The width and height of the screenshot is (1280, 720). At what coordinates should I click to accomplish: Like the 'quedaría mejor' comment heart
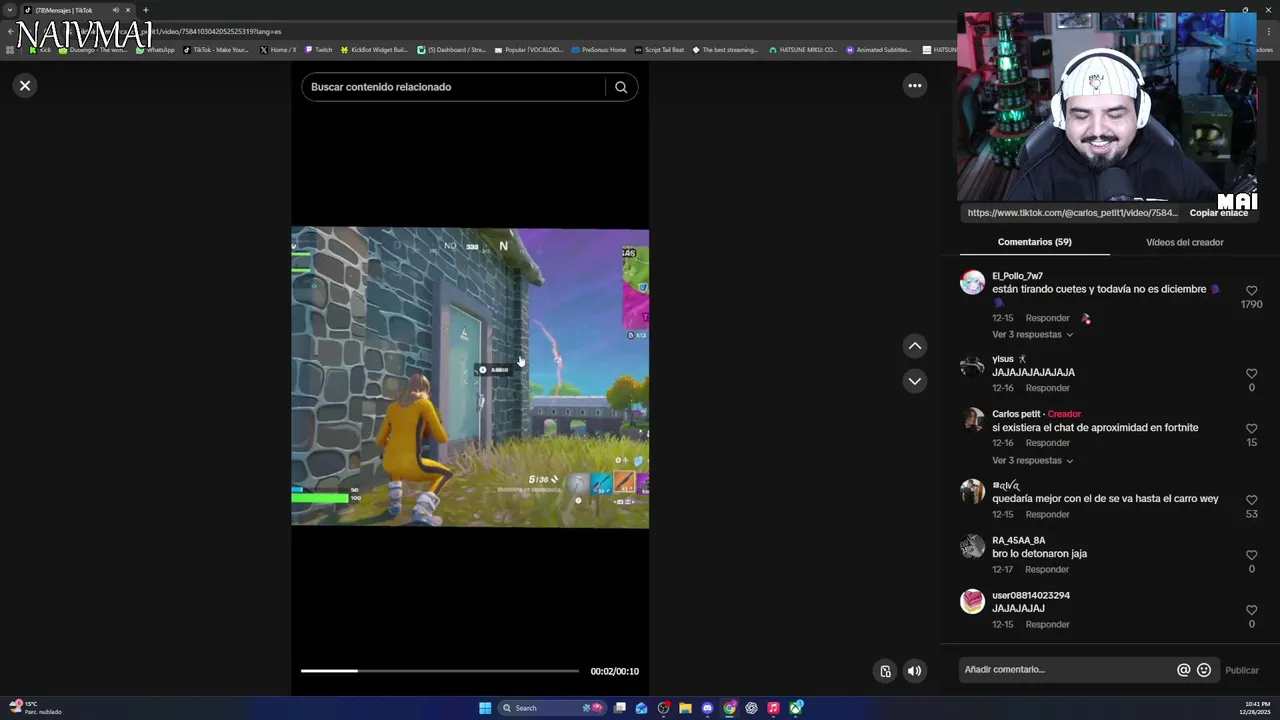coord(1251,500)
